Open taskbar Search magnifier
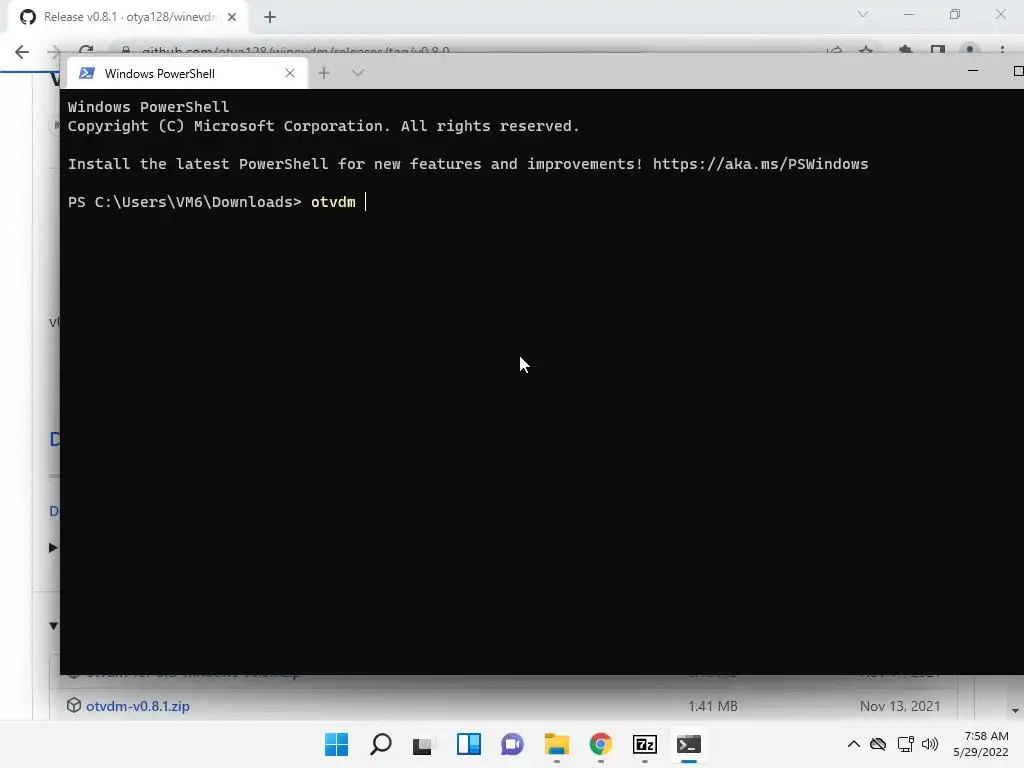This screenshot has width=1024, height=768. pos(381,744)
